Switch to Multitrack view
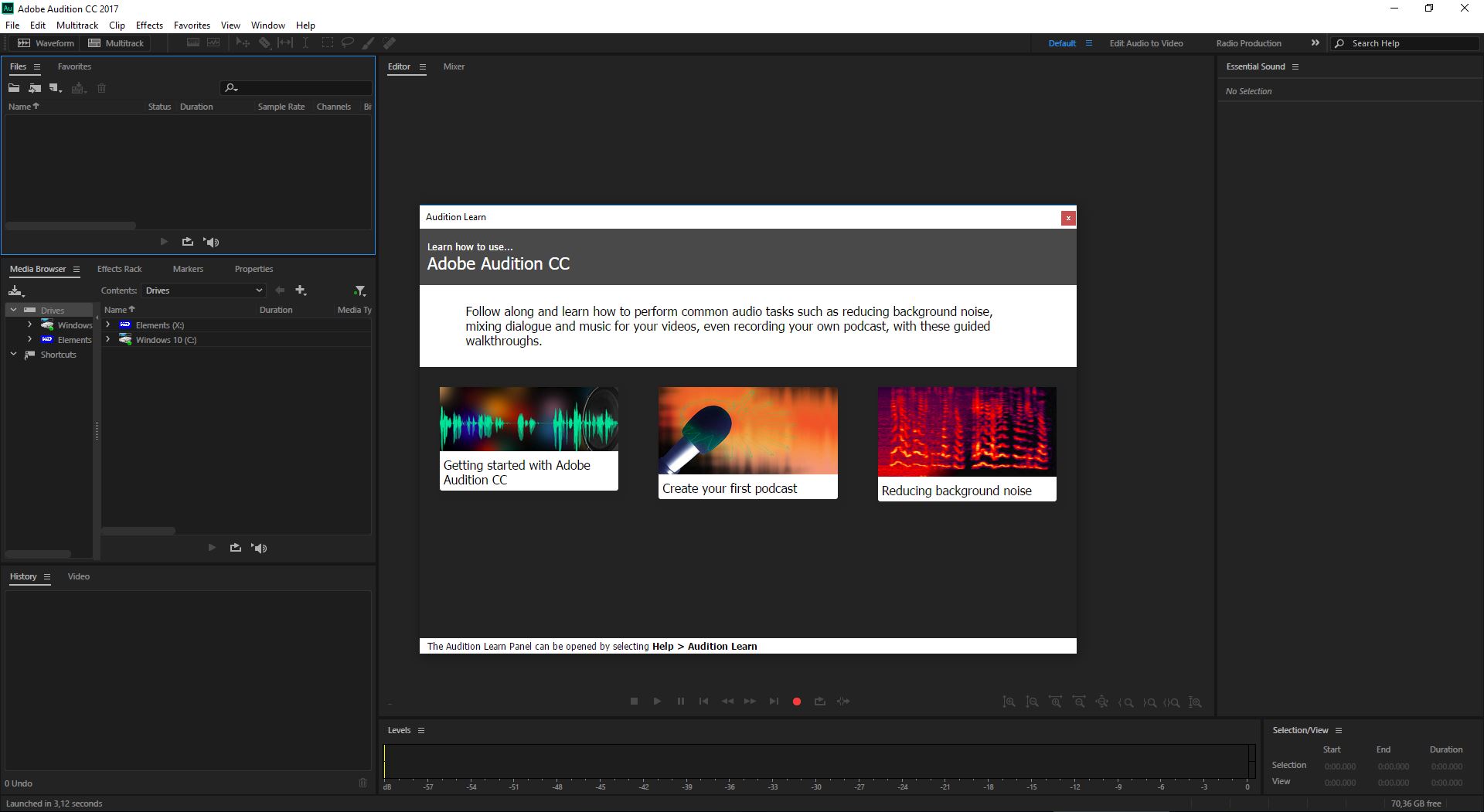1484x812 pixels. pos(116,43)
